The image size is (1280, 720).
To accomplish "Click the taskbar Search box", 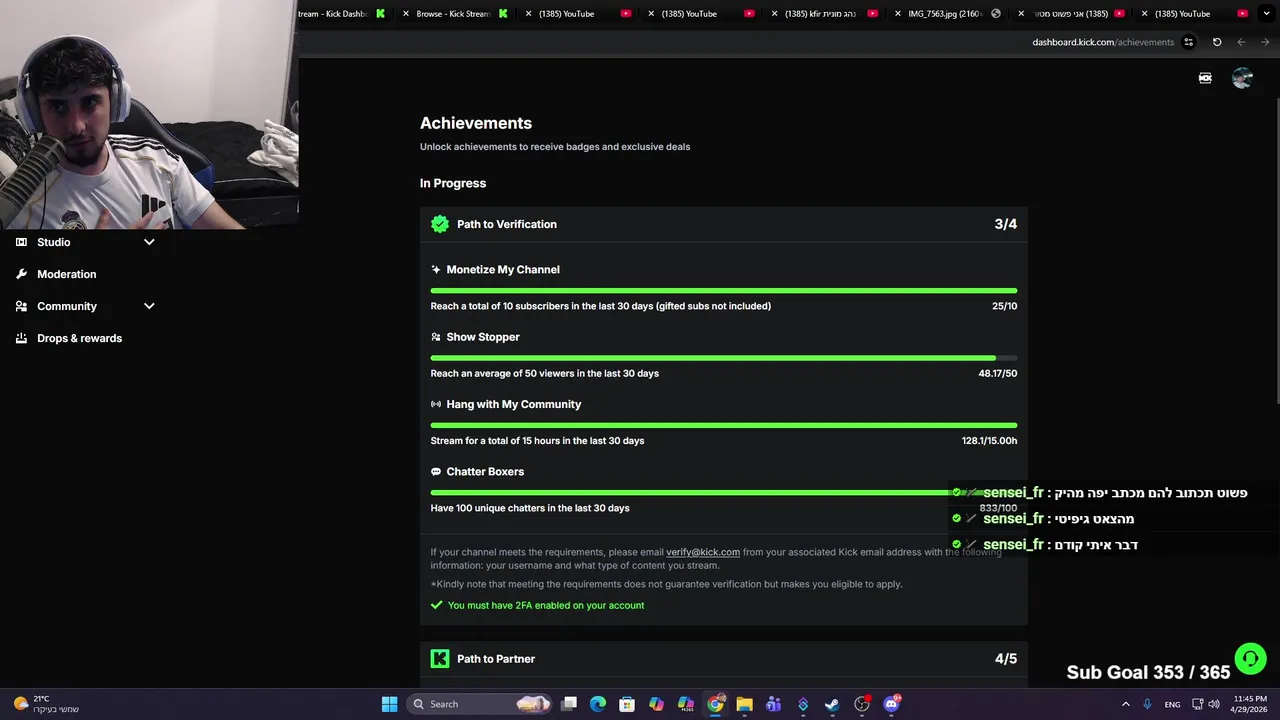I will pos(481,704).
